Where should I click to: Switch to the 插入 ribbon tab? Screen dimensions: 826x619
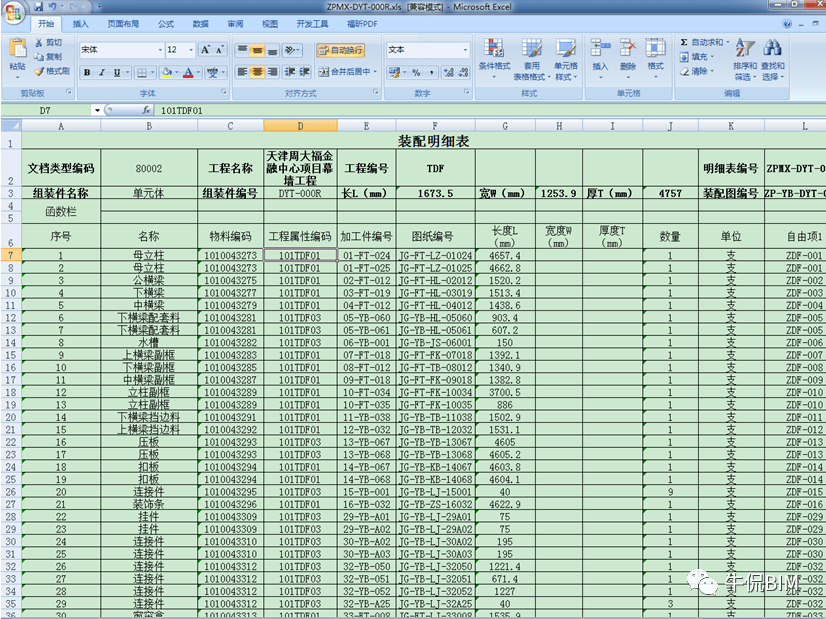tap(81, 24)
